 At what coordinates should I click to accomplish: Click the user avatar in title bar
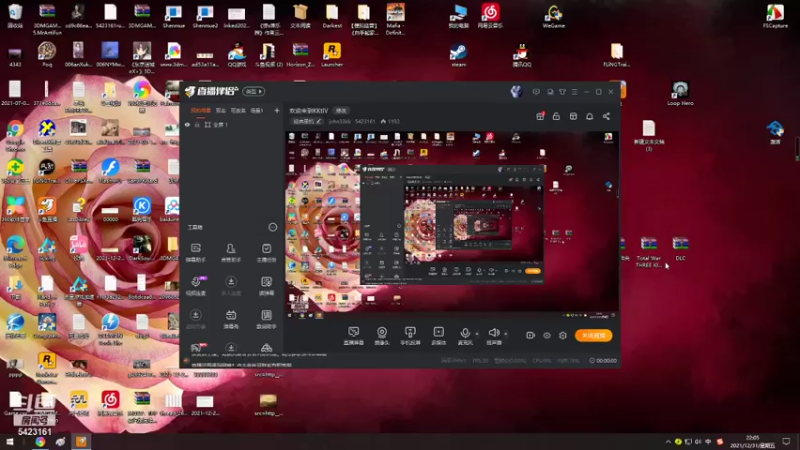(x=516, y=91)
